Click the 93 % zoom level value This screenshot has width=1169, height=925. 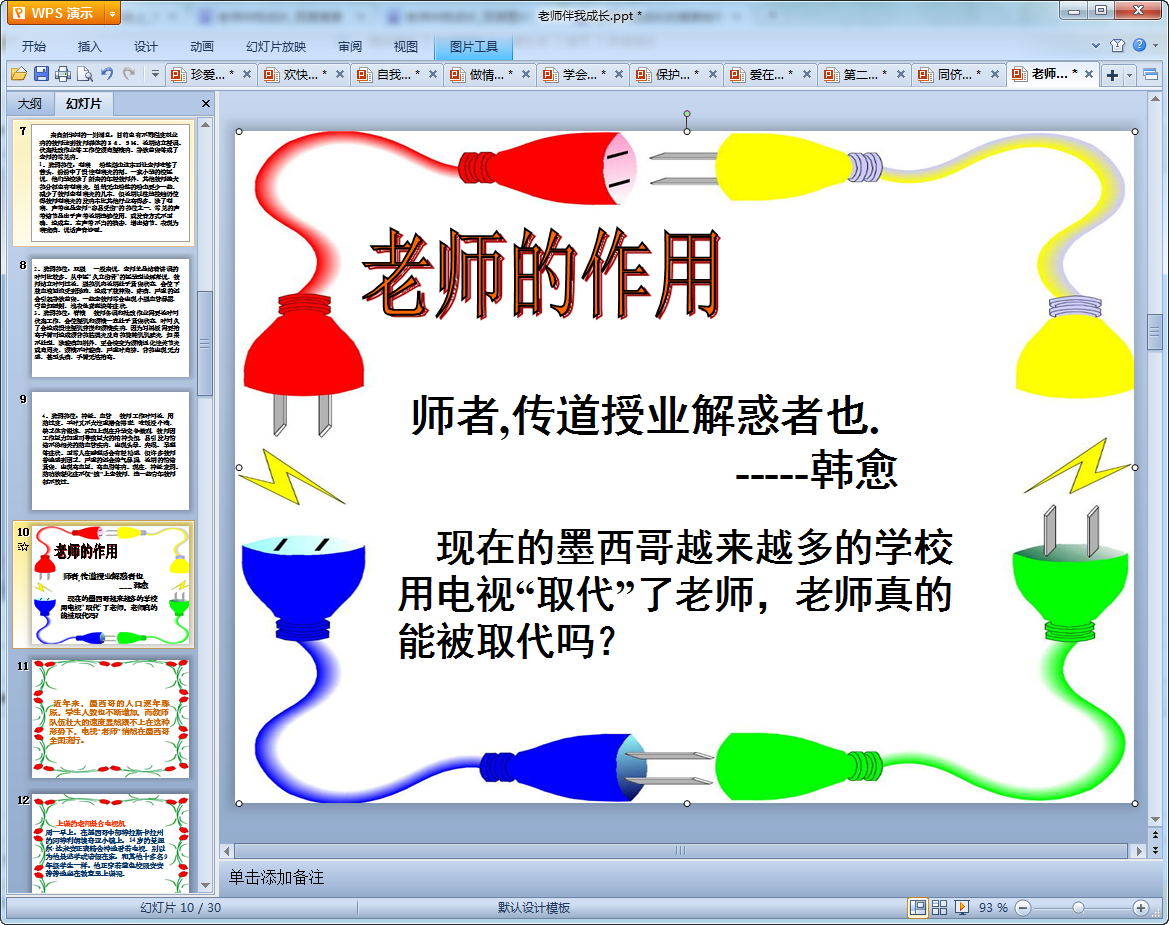pos(993,907)
